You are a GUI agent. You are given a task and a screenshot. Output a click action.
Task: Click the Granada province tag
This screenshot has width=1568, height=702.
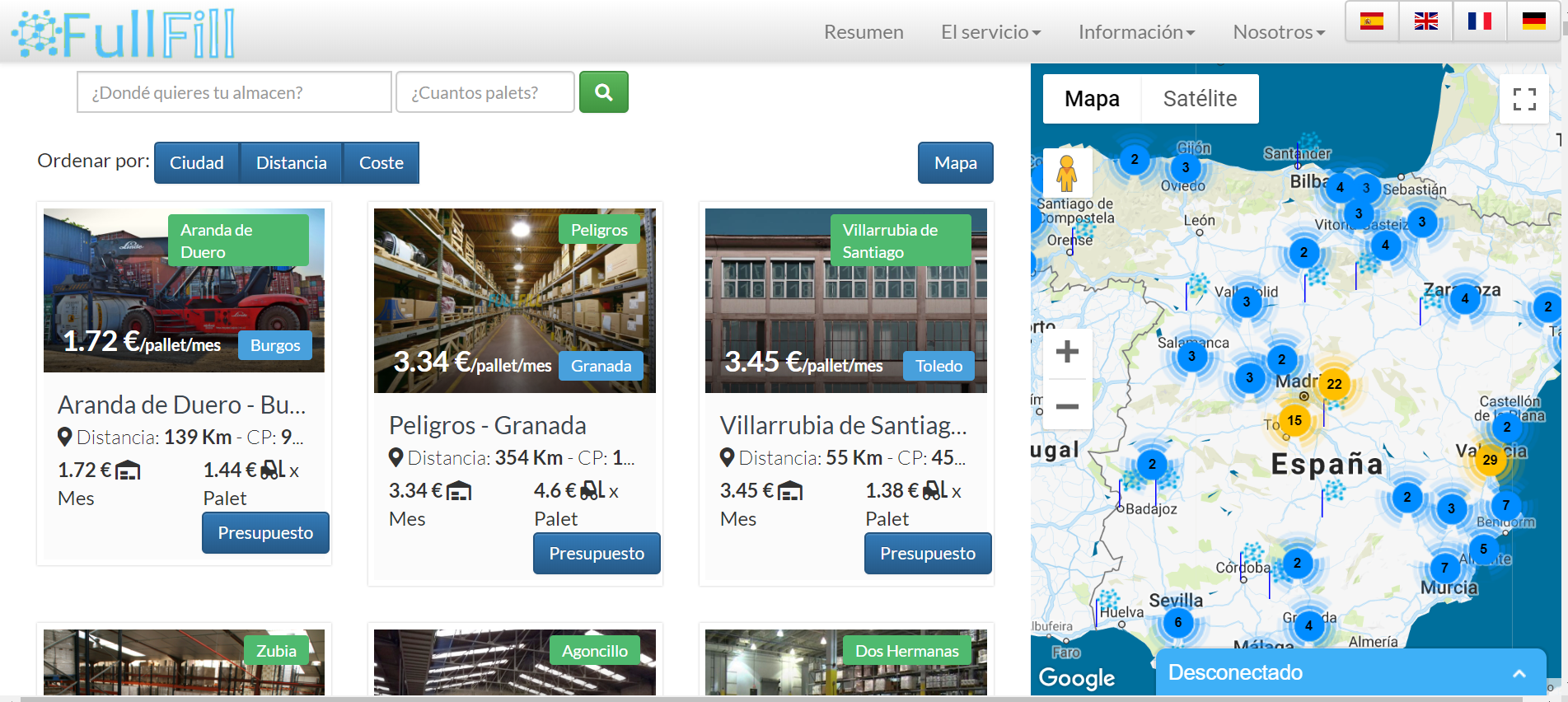[601, 366]
